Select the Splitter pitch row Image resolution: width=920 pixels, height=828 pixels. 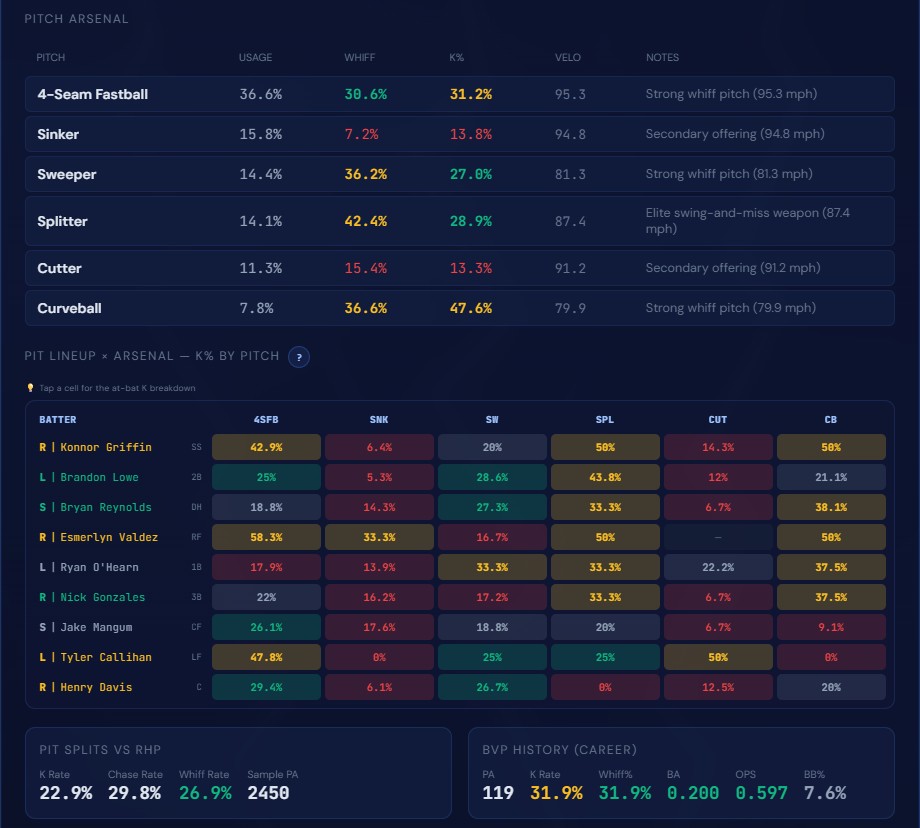[x=459, y=221]
